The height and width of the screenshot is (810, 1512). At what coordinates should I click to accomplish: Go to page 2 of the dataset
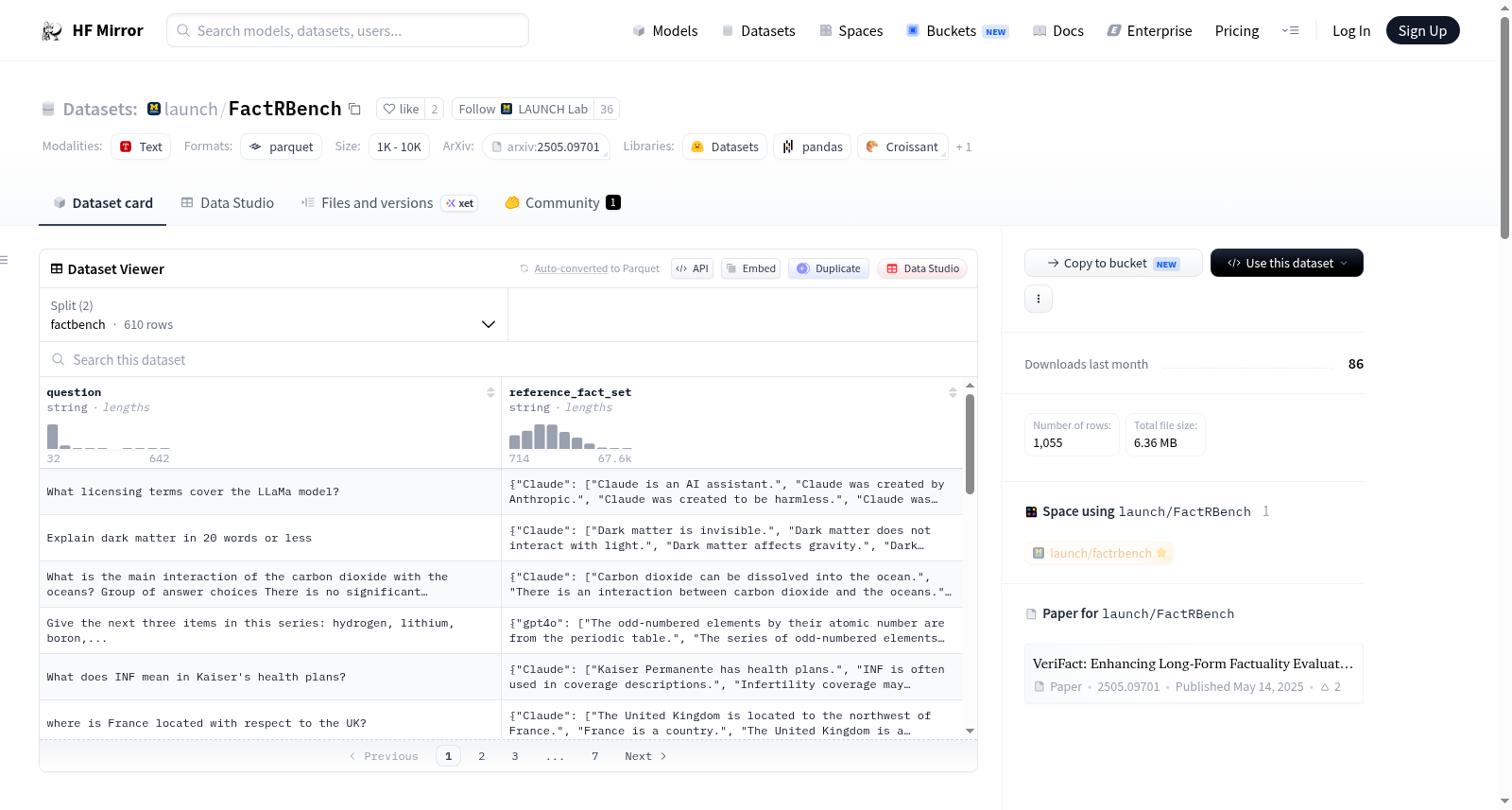pyautogui.click(x=482, y=756)
